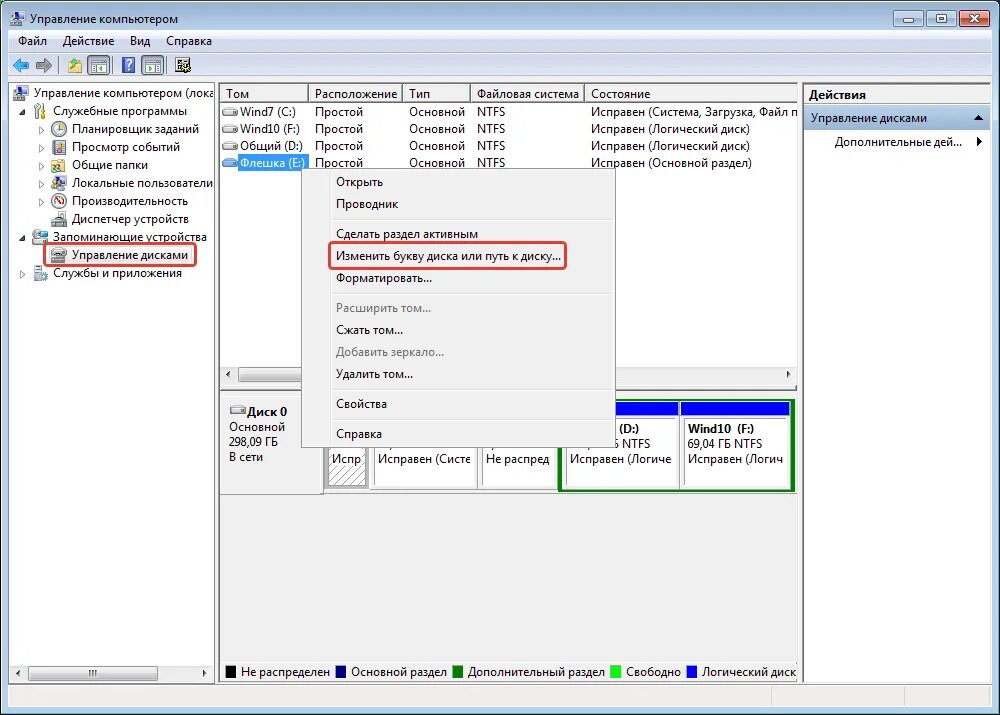Click the tree pane scrollbar right arrow
This screenshot has width=1000, height=715.
coord(204,673)
